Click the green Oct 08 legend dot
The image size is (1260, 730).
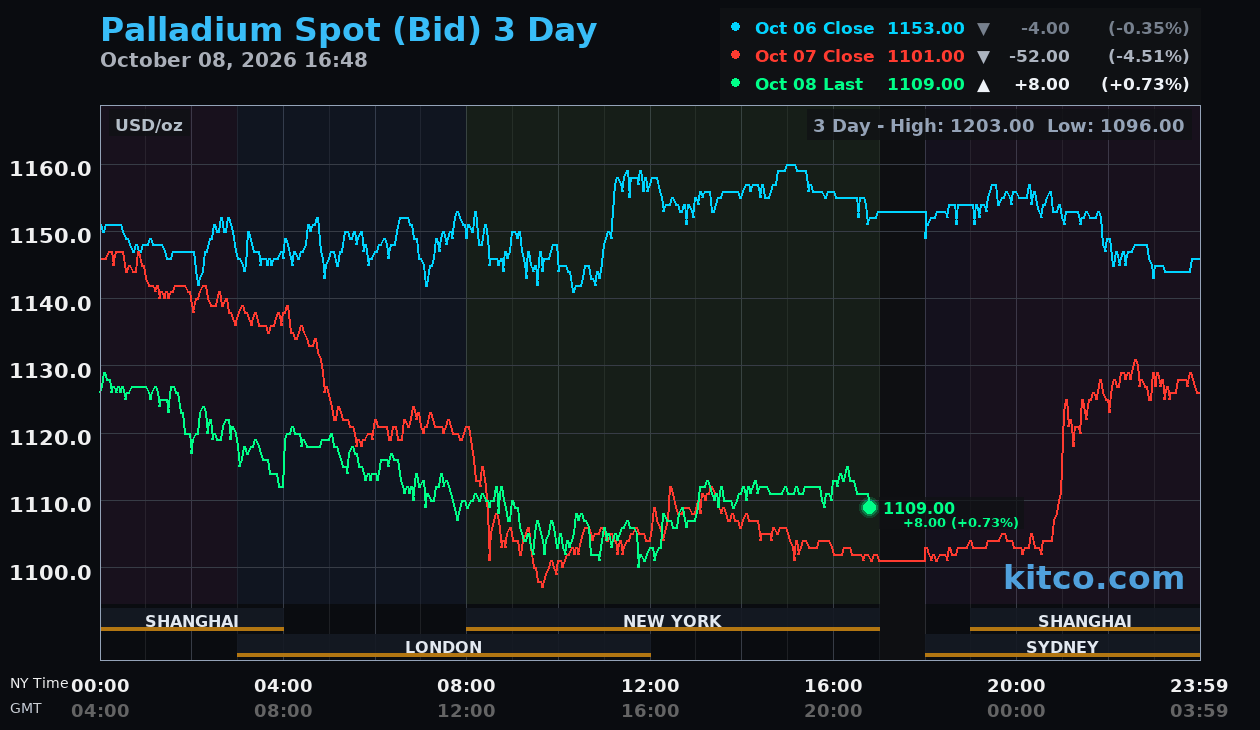point(736,83)
